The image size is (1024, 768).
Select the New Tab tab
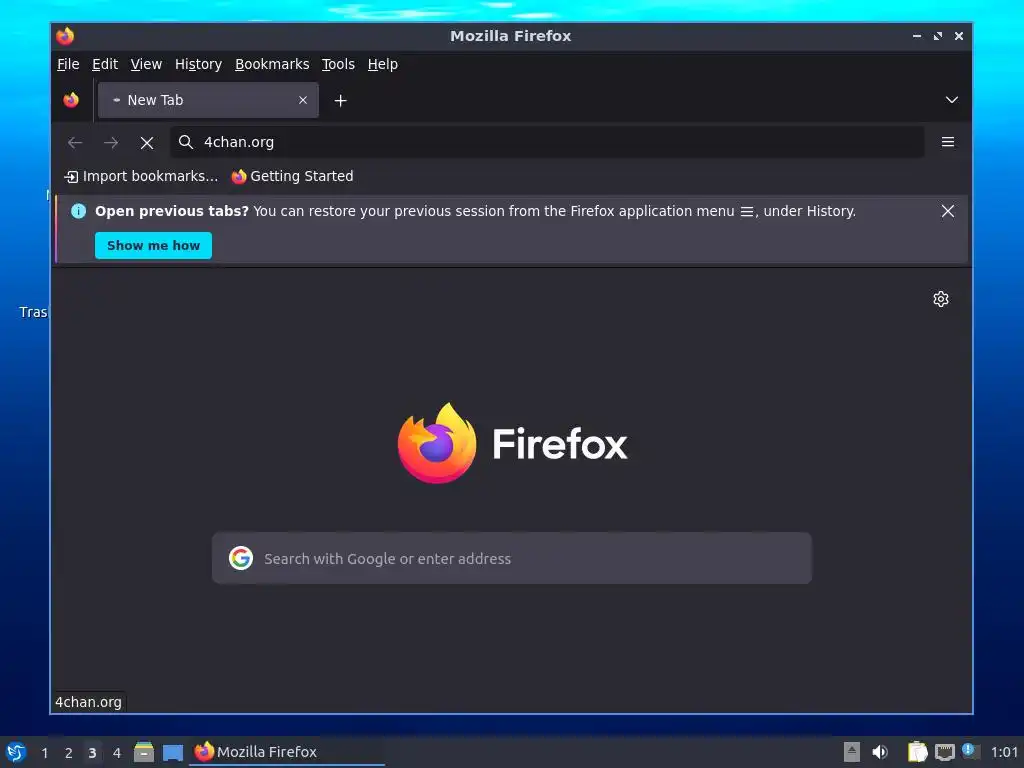[x=208, y=100]
